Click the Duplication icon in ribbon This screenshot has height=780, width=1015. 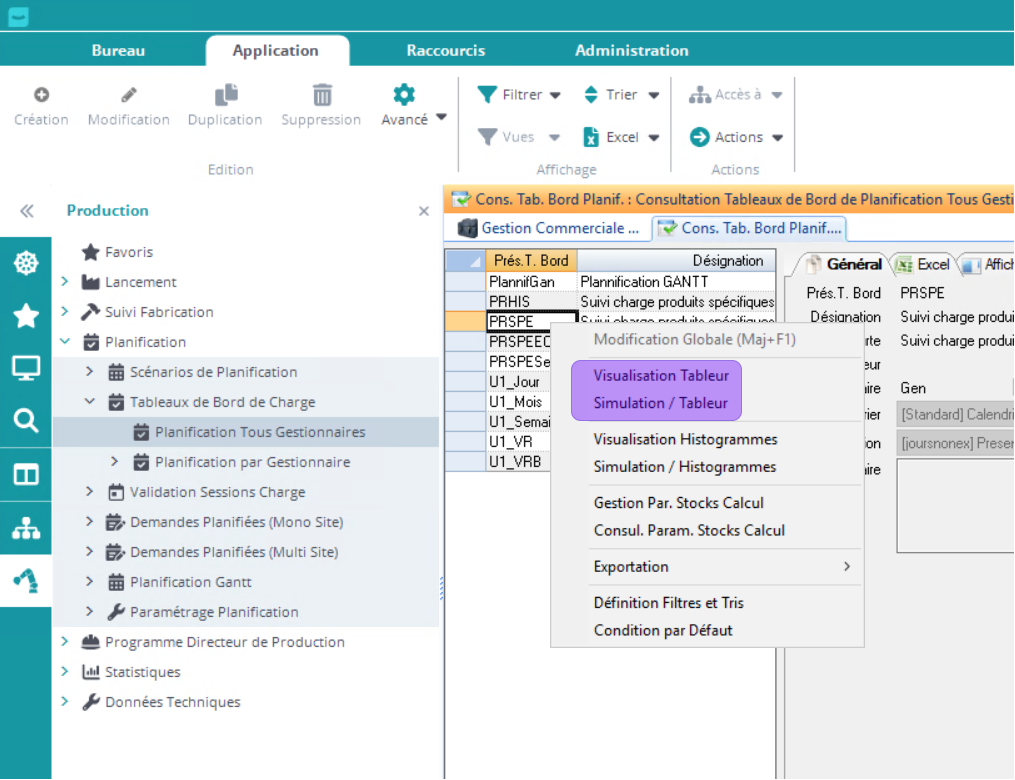pos(226,95)
